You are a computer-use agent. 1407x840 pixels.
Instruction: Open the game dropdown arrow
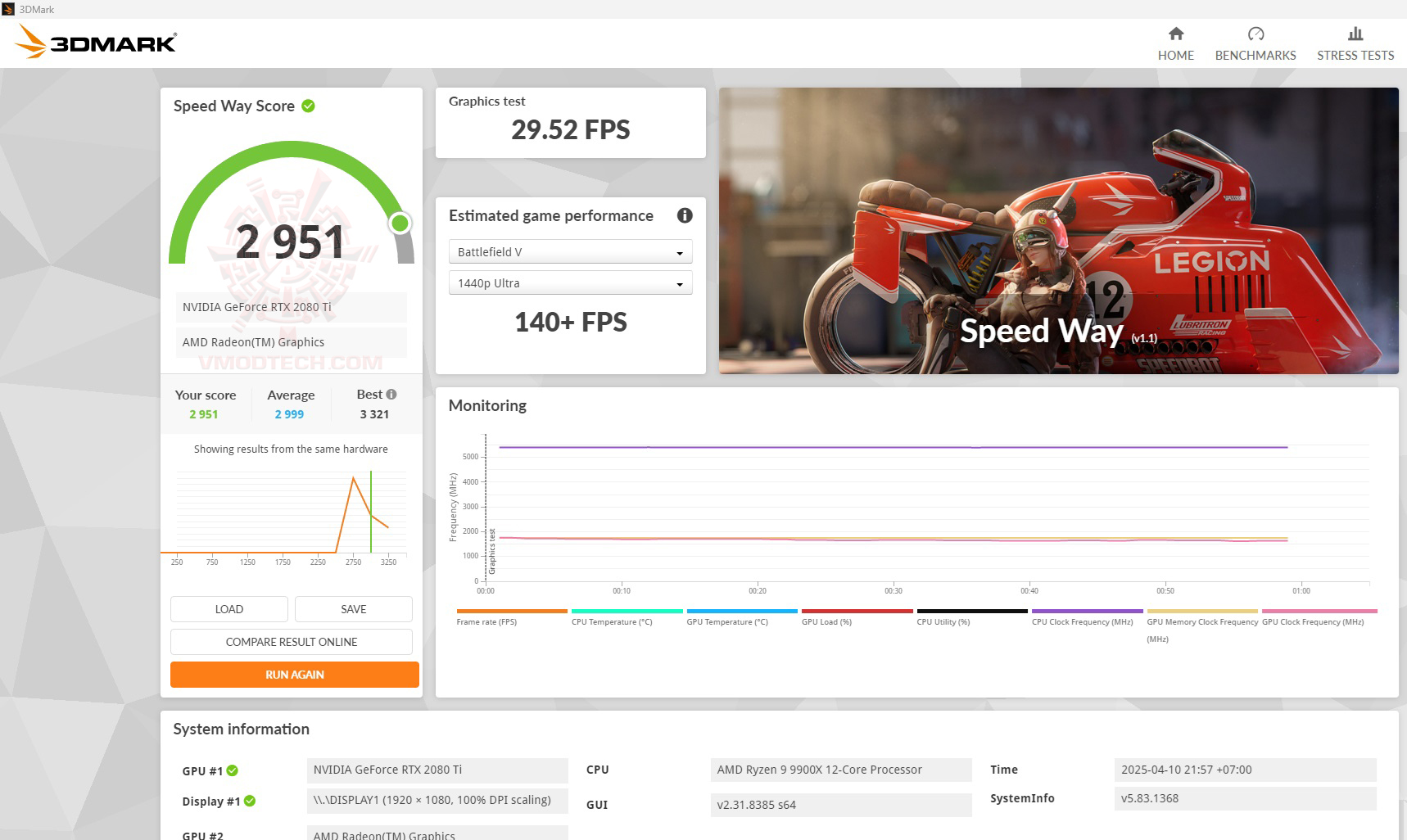pyautogui.click(x=679, y=251)
